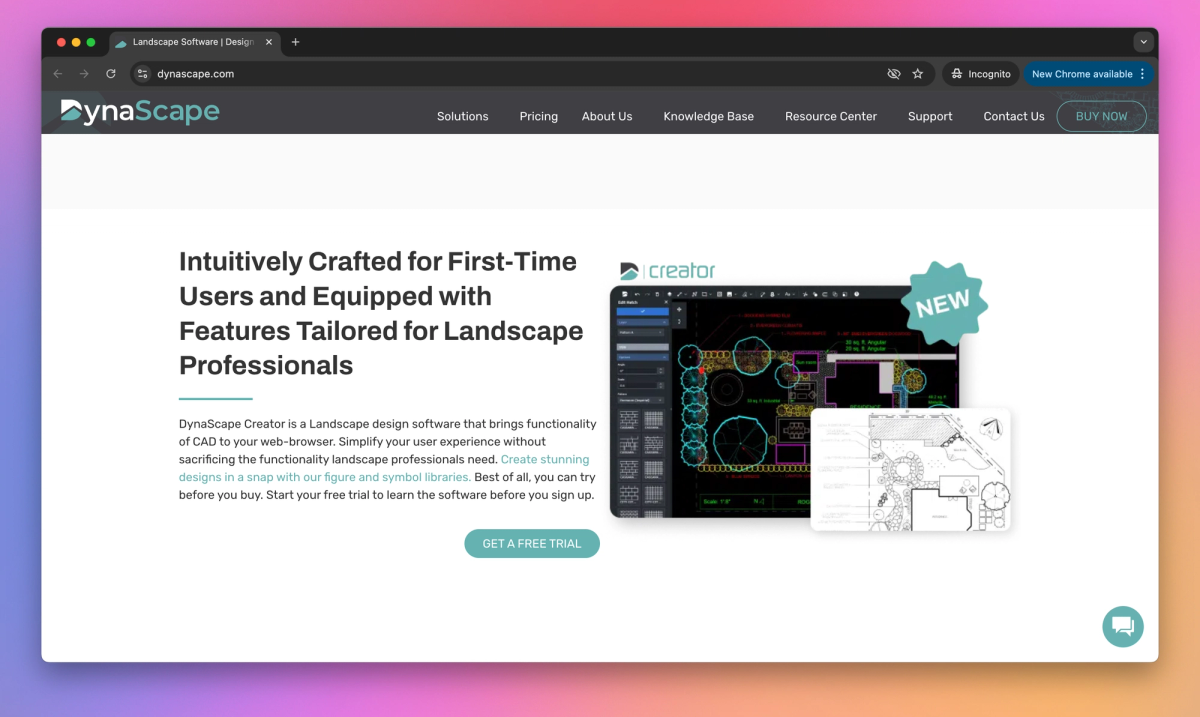This screenshot has width=1200, height=717.
Task: Open the live chat bubble icon
Action: coord(1123,626)
